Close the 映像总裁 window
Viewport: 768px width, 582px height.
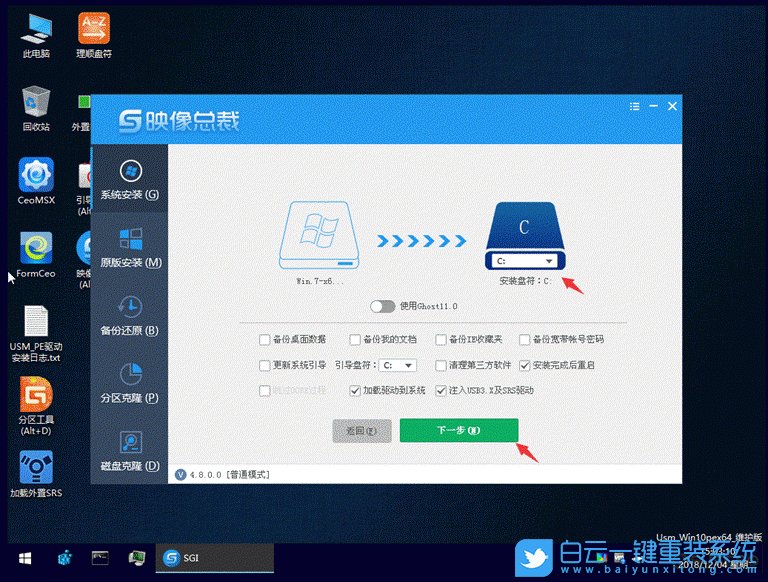(x=672, y=106)
